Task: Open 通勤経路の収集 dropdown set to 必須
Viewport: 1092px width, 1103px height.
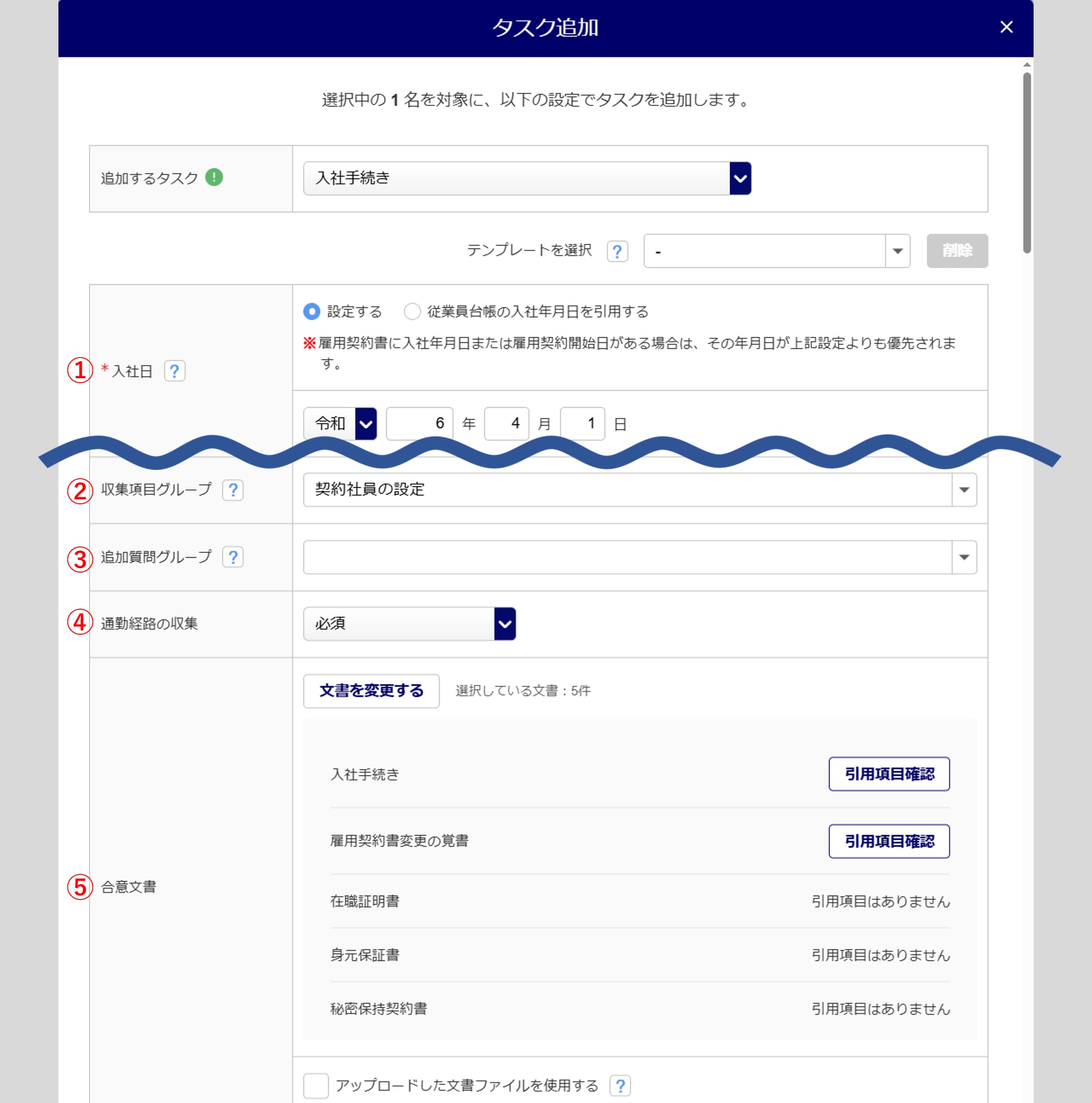Action: [410, 624]
